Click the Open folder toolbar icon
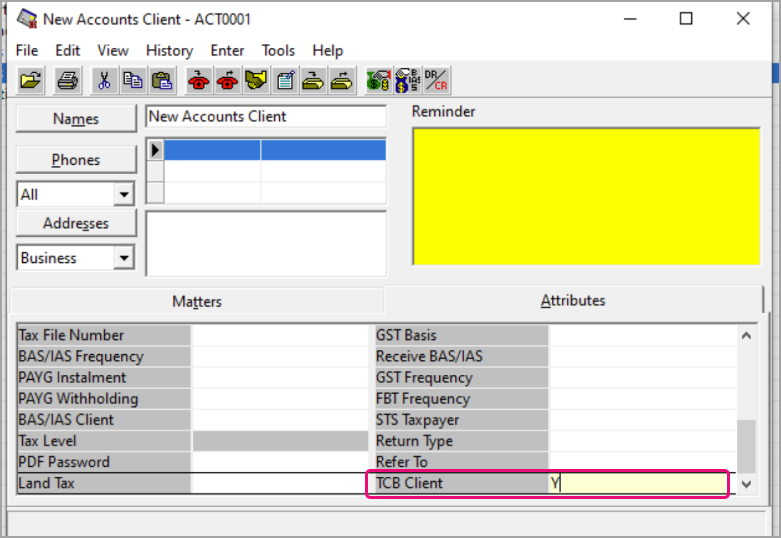781x538 pixels. point(31,80)
